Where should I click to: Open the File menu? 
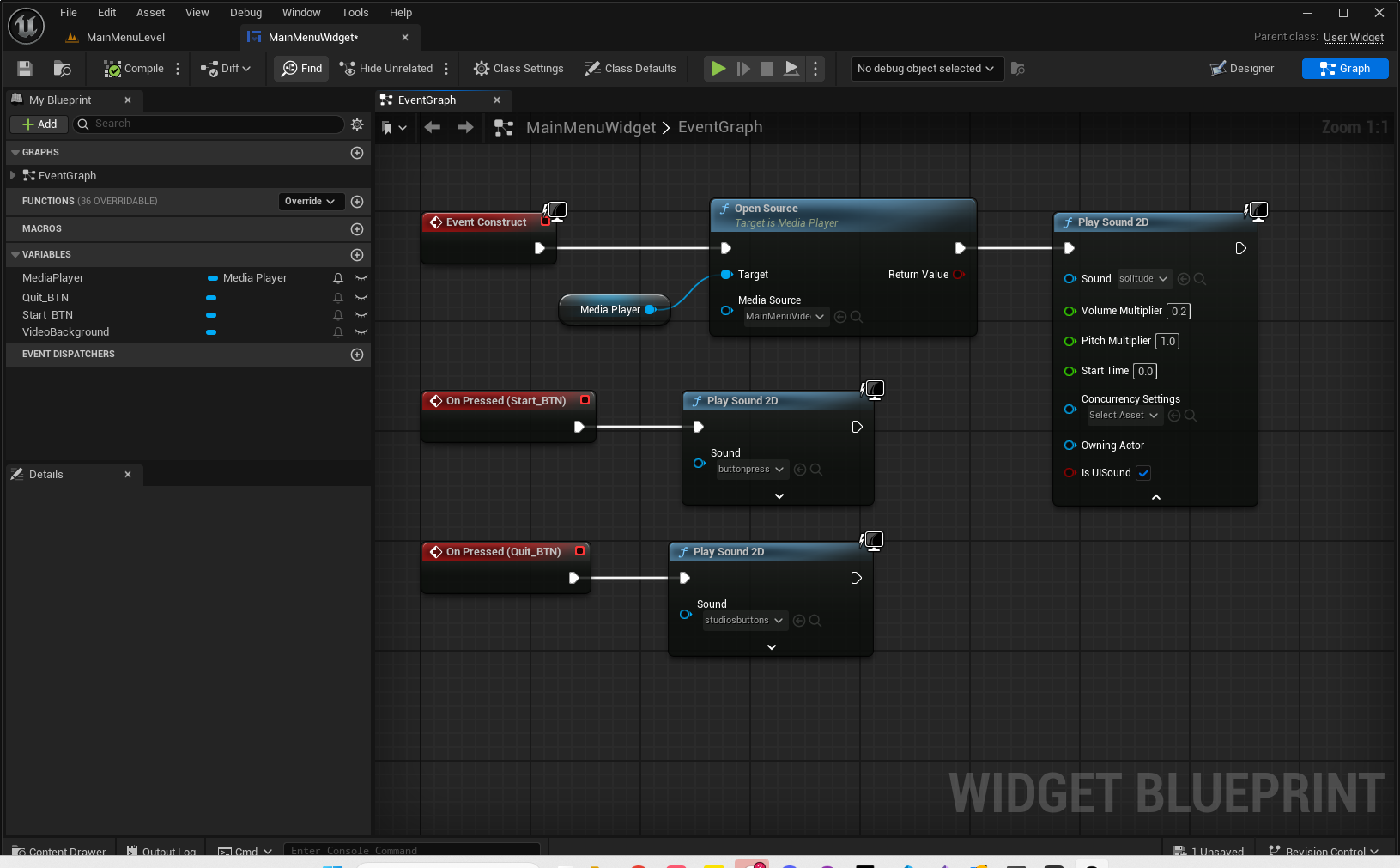click(x=69, y=13)
